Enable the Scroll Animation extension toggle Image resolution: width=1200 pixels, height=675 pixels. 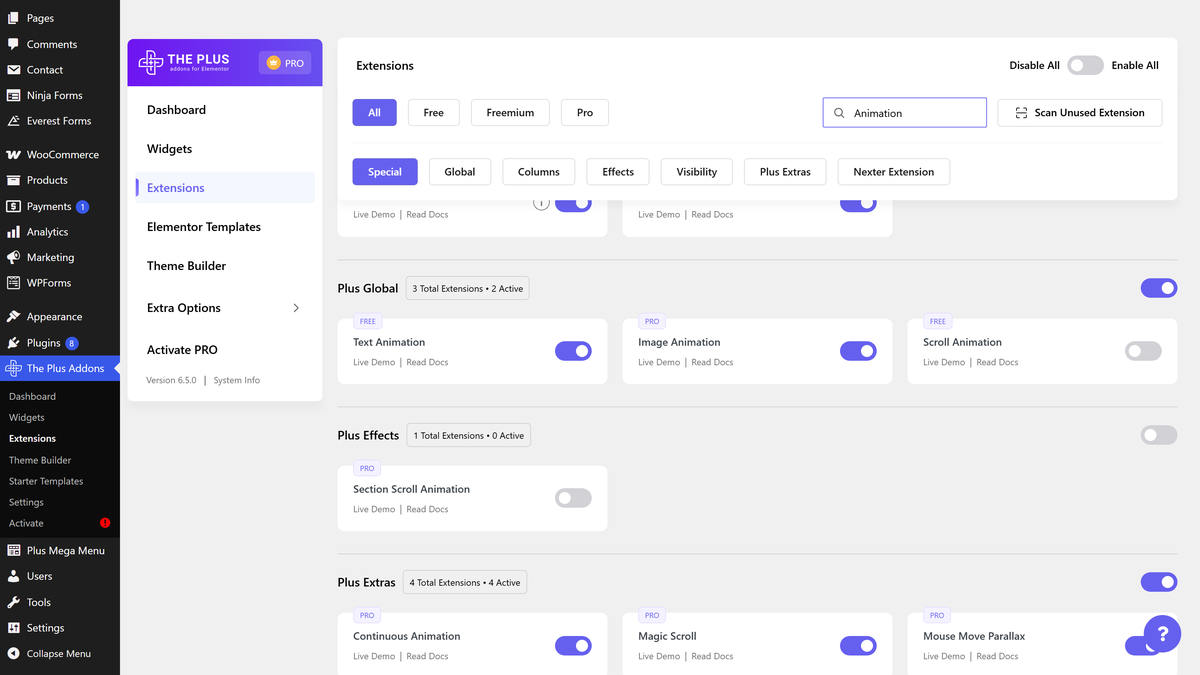1143,351
